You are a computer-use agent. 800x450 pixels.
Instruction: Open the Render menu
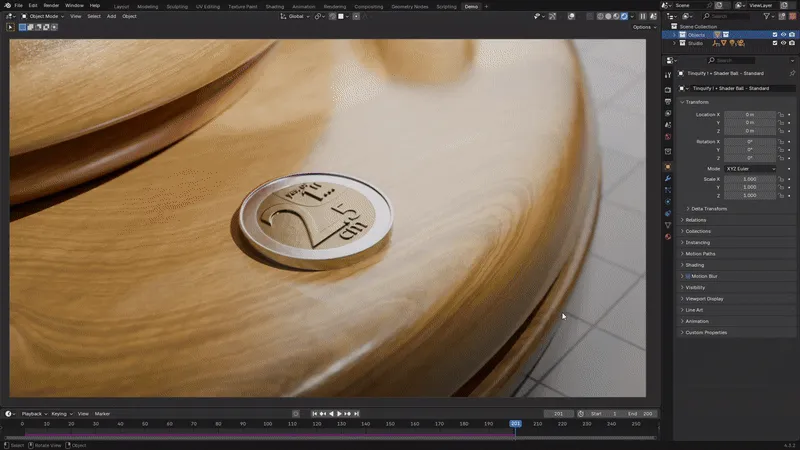pos(51,6)
